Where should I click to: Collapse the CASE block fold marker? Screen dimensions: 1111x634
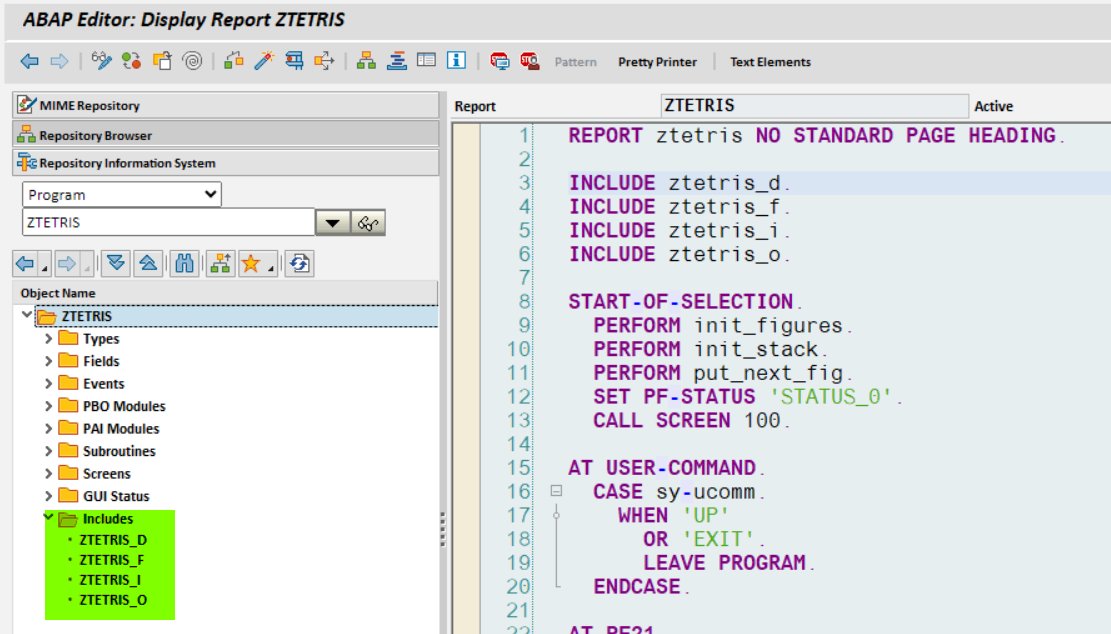[556, 490]
